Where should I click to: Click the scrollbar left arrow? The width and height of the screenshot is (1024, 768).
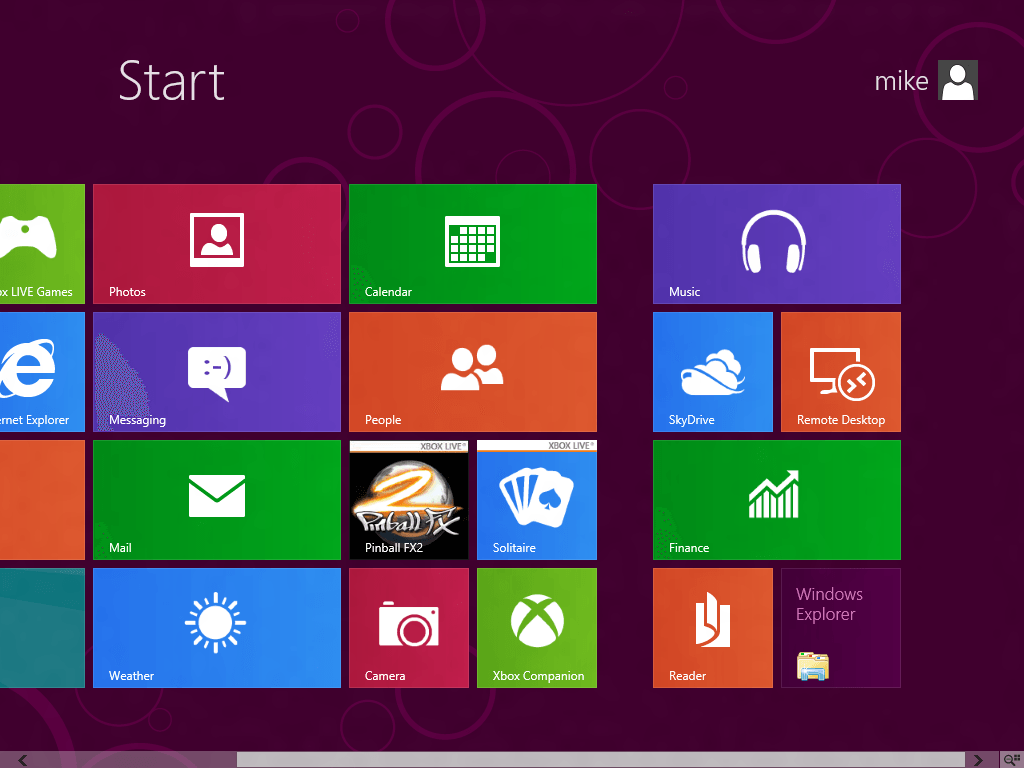[x=22, y=760]
